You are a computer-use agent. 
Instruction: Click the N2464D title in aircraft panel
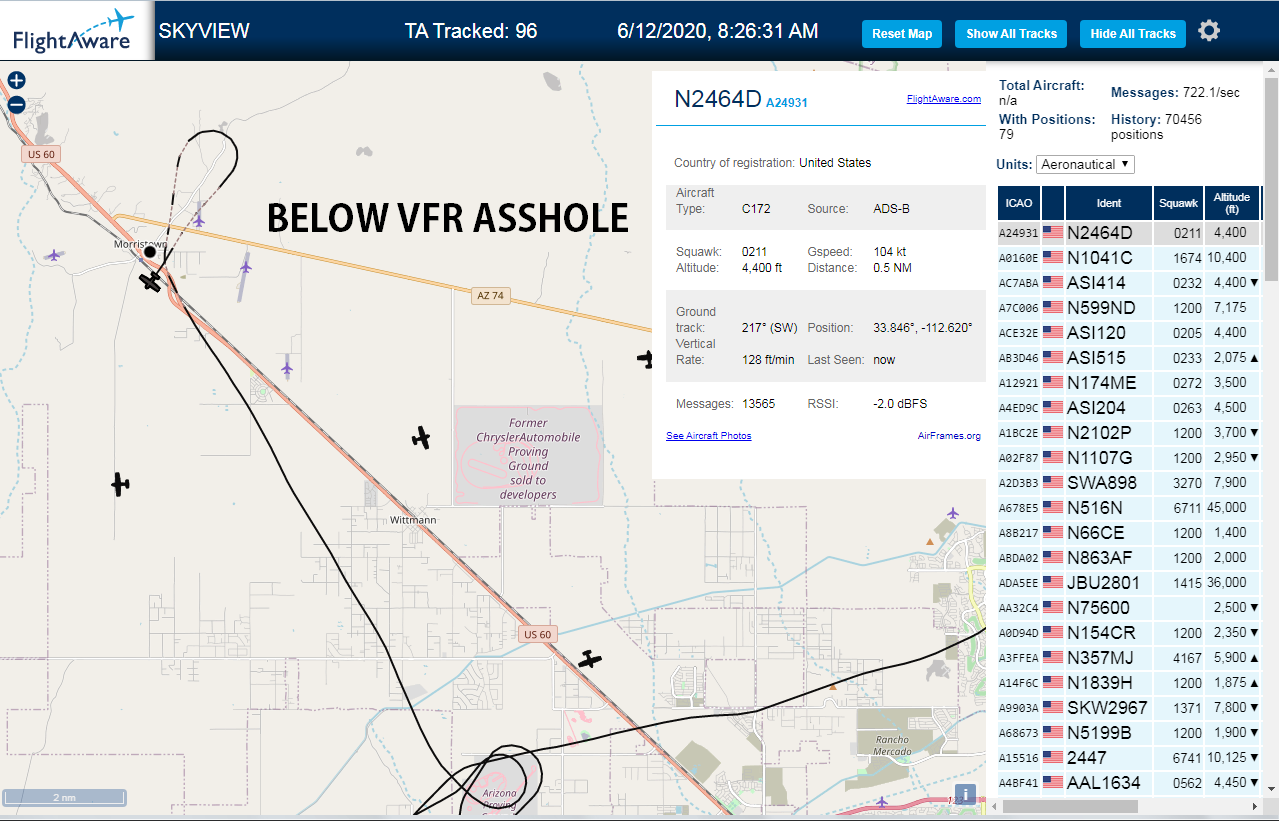pyautogui.click(x=718, y=98)
